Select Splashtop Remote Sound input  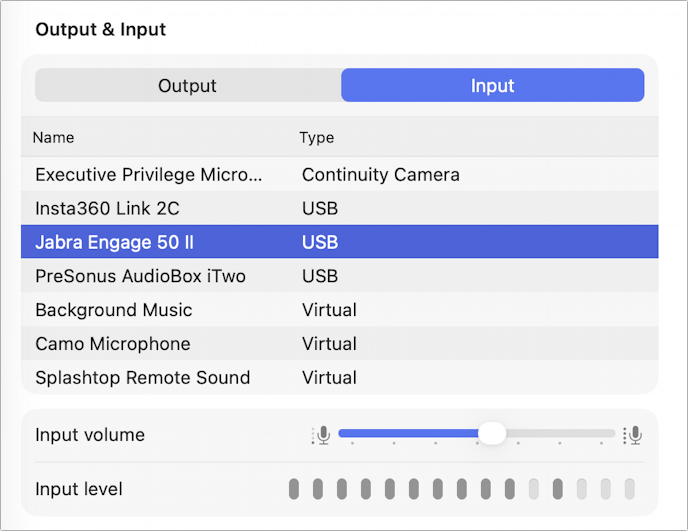coord(142,378)
